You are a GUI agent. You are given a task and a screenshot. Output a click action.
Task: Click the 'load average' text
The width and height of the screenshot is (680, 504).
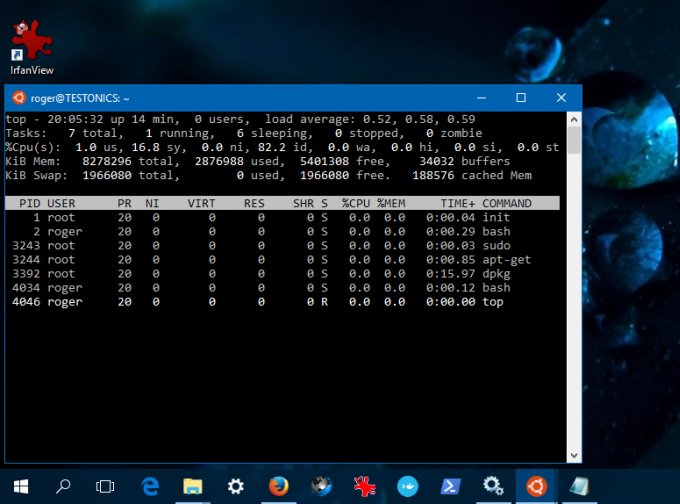pos(310,119)
